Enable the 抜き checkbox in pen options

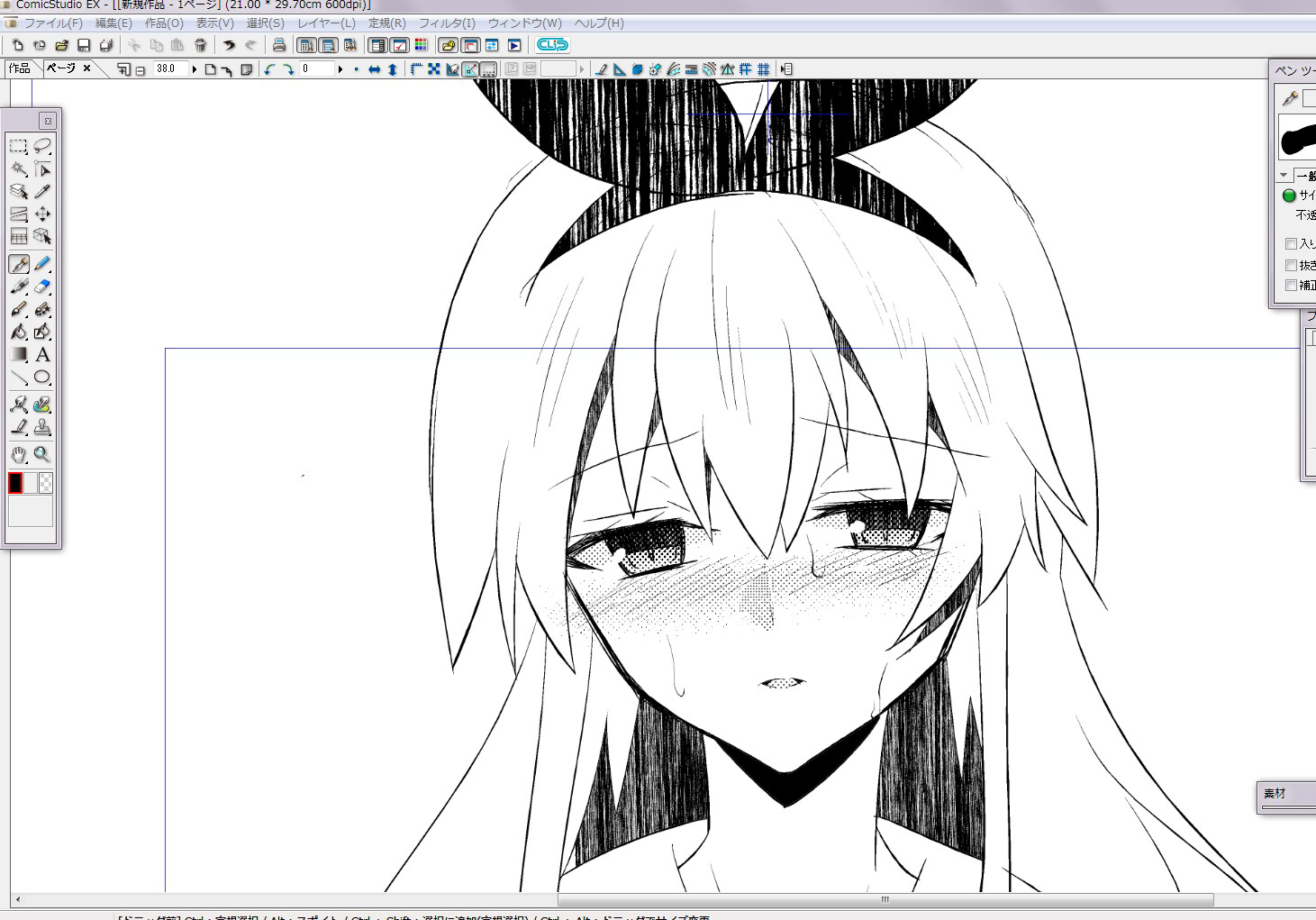pyautogui.click(x=1291, y=265)
